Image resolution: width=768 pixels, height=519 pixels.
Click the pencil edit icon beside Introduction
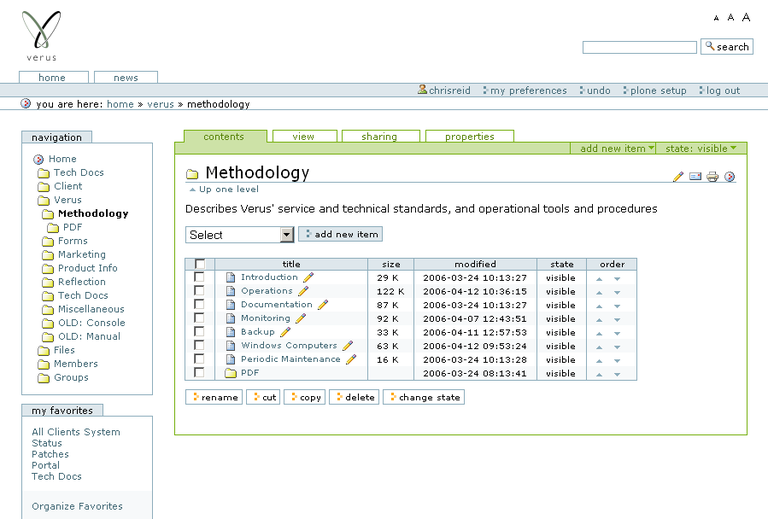308,278
